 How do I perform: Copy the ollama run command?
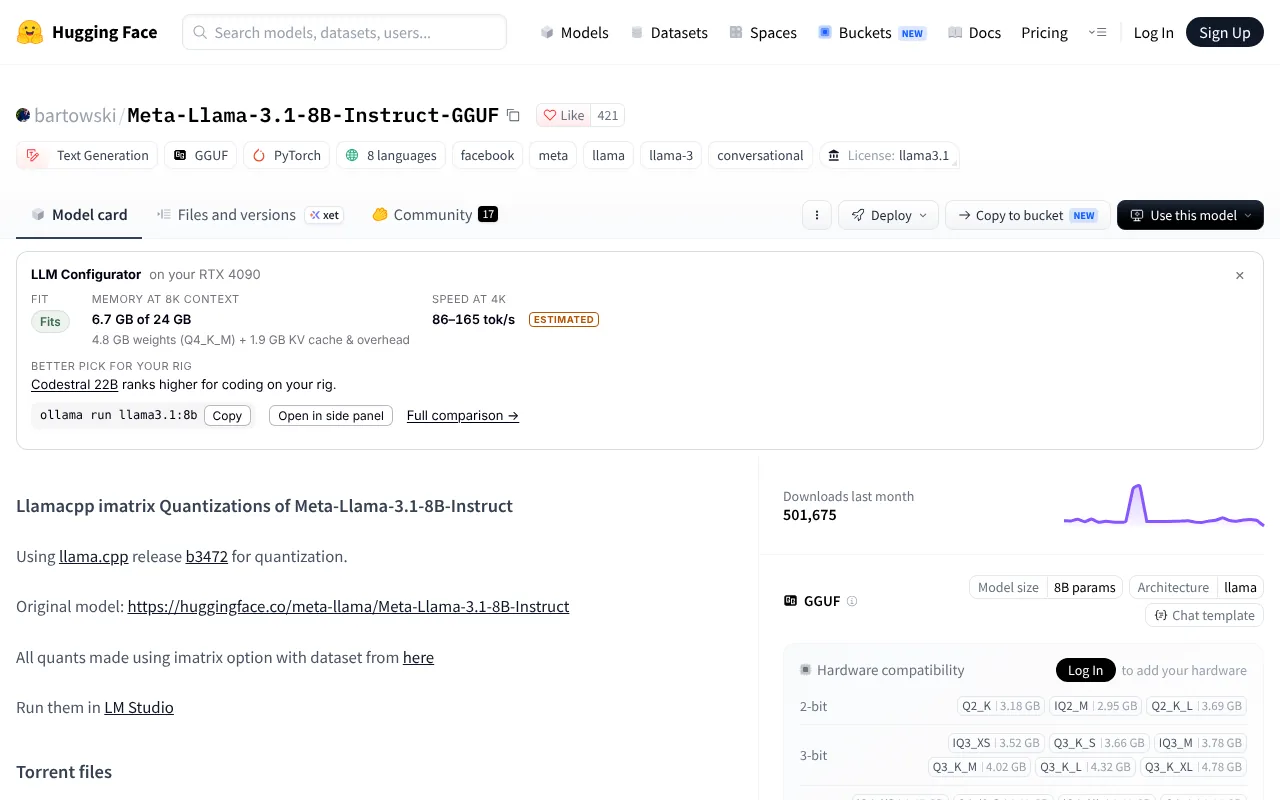tap(227, 416)
